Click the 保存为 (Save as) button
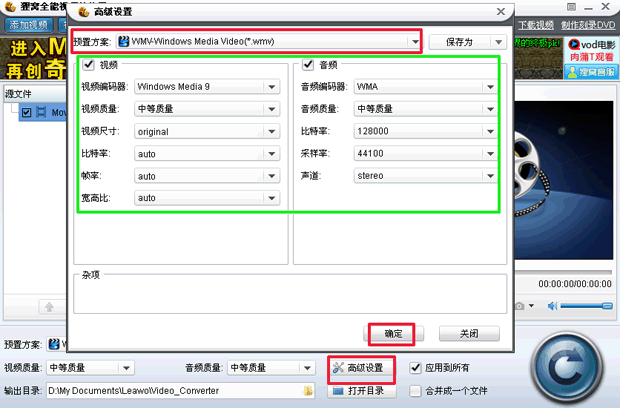Viewport: 620px width, 408px height. coord(459,42)
